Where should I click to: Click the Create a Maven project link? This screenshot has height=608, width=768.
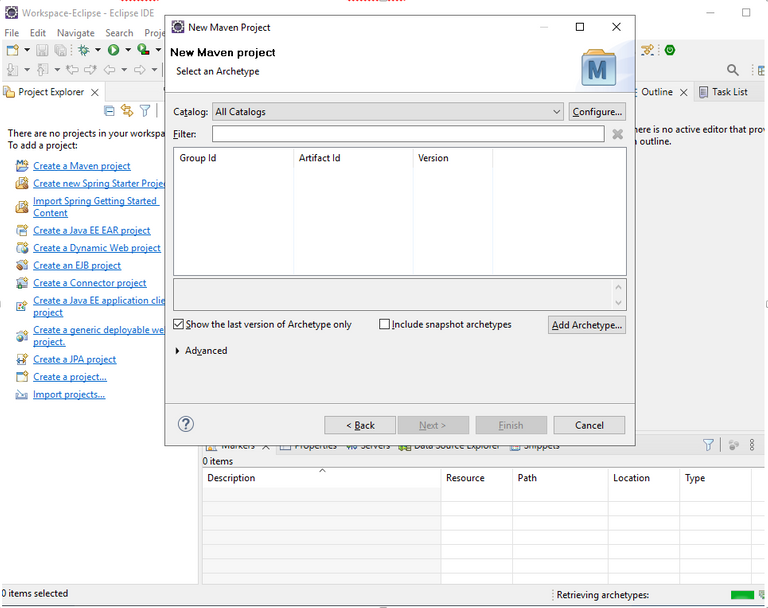pyautogui.click(x=82, y=166)
